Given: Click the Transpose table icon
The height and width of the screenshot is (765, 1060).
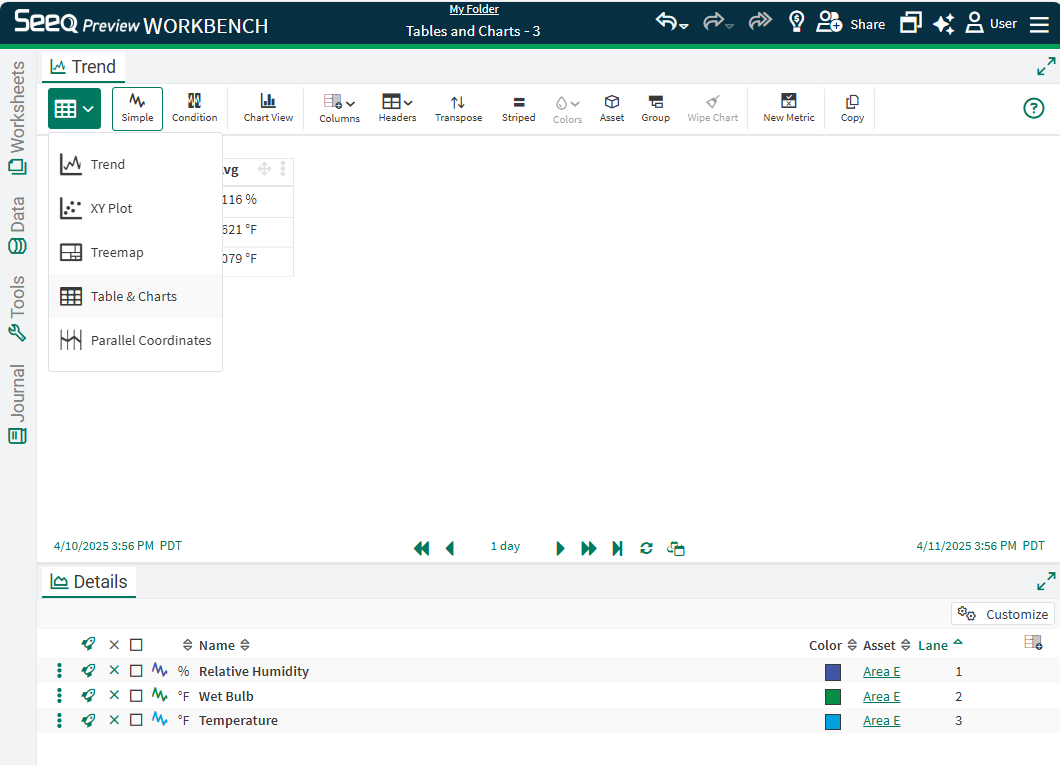Looking at the screenshot, I should [x=458, y=108].
